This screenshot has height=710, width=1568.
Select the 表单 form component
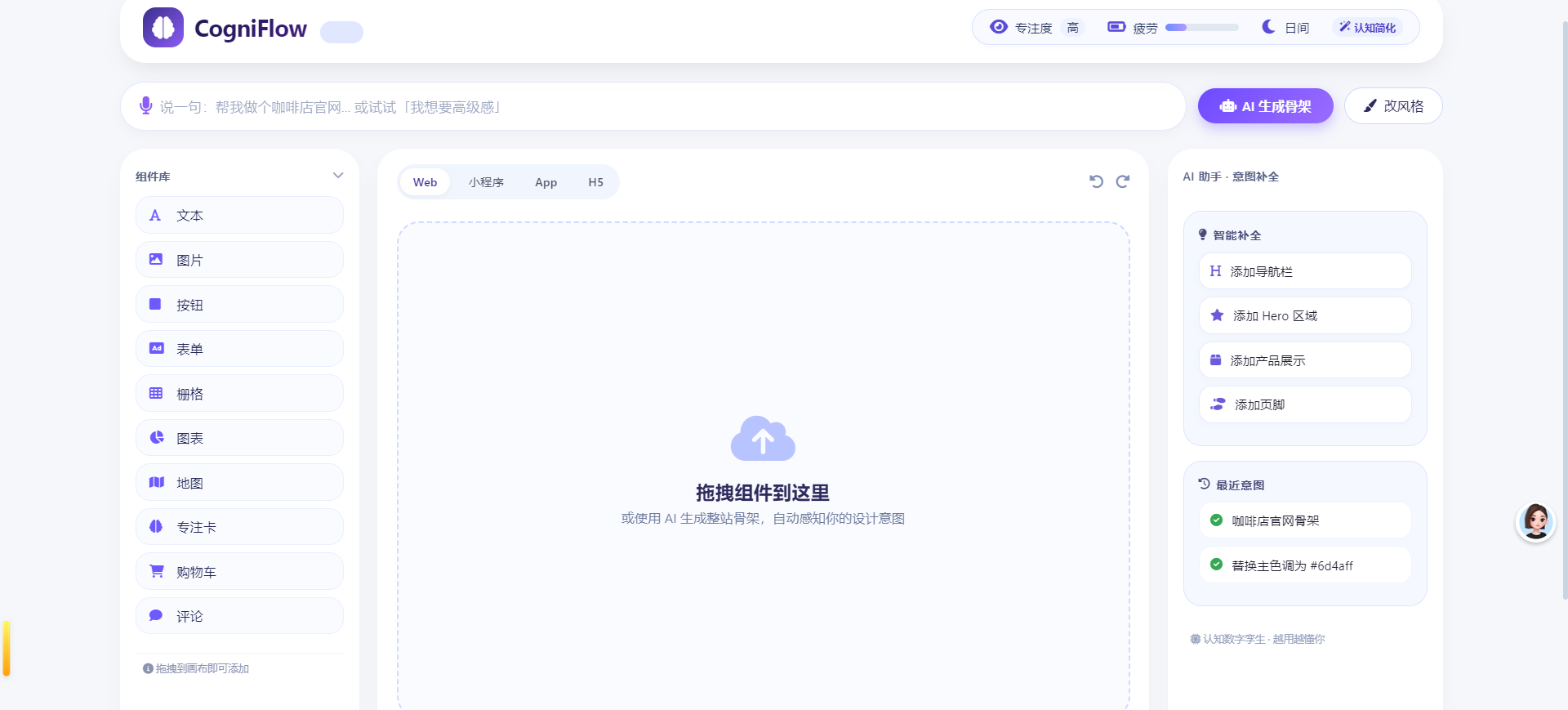239,349
